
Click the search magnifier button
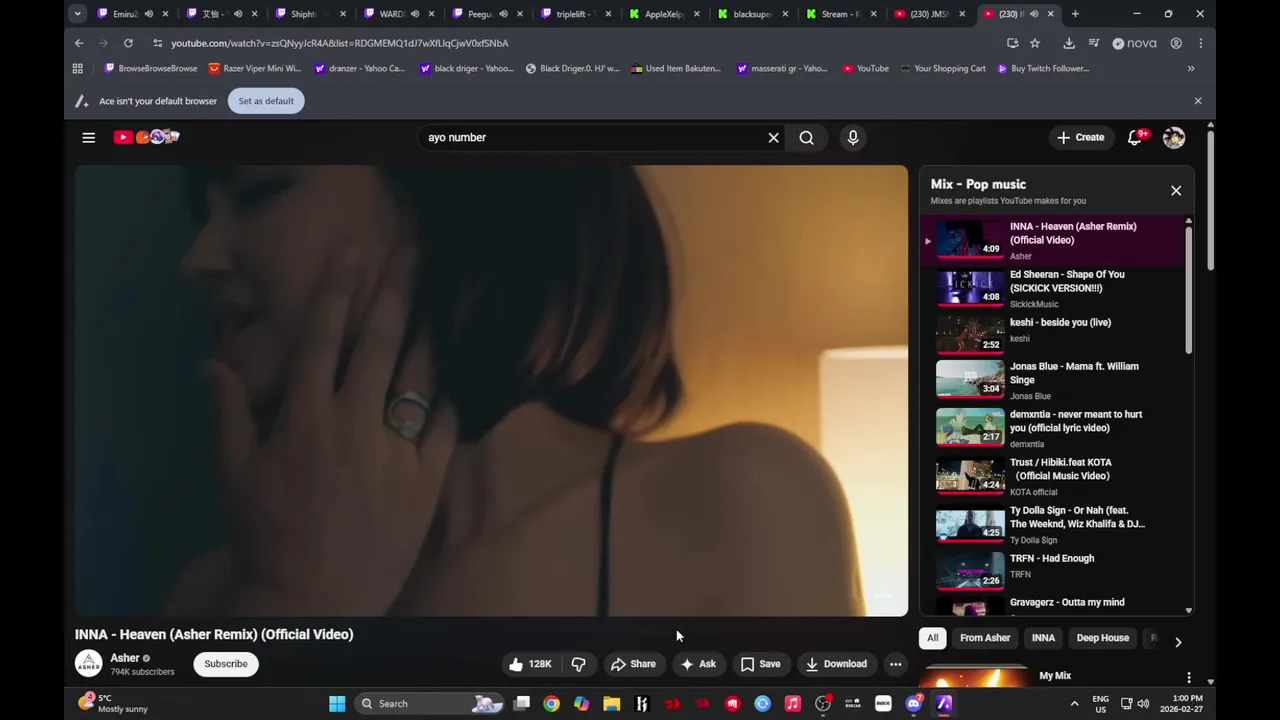pos(806,137)
